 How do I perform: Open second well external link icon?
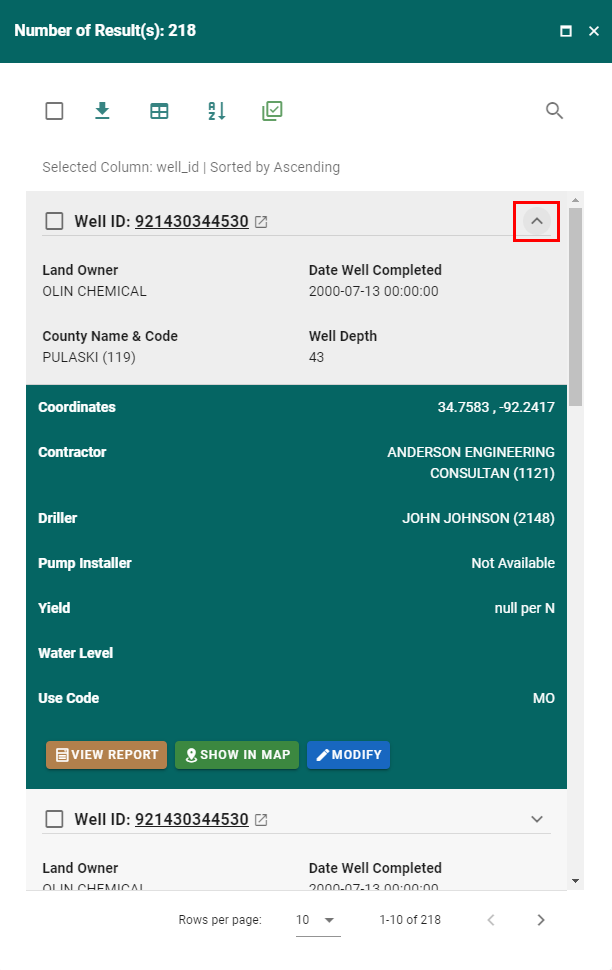(x=261, y=820)
